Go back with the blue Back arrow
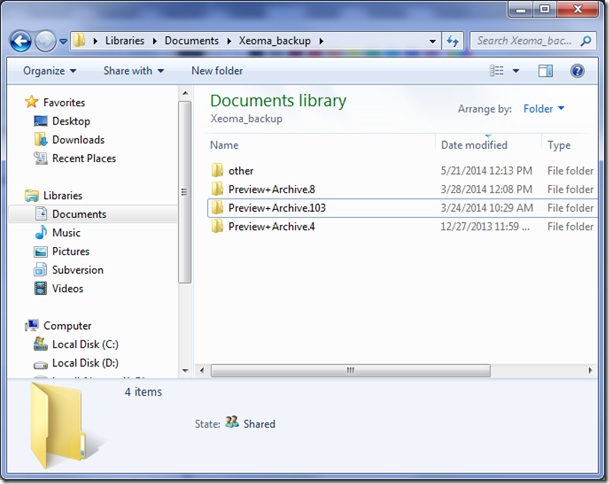Viewport: 609px width, 484px height. click(20, 41)
